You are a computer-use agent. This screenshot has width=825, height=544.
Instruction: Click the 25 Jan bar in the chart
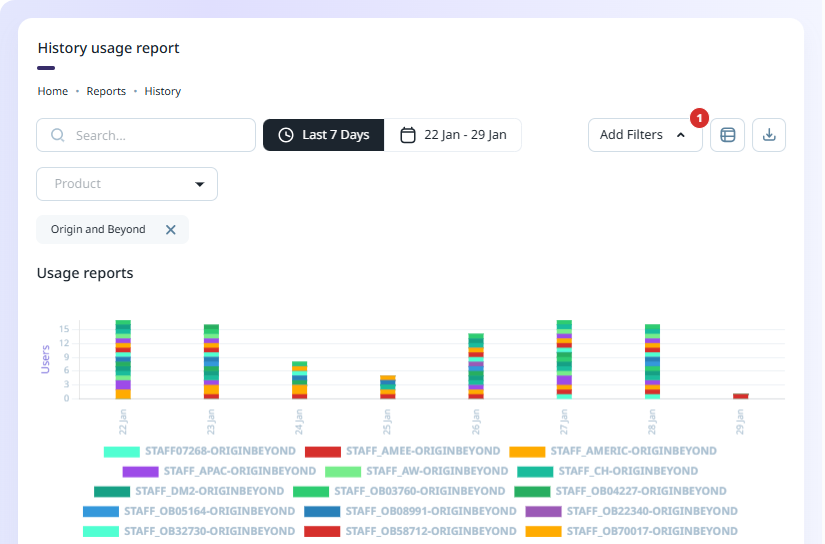point(388,387)
